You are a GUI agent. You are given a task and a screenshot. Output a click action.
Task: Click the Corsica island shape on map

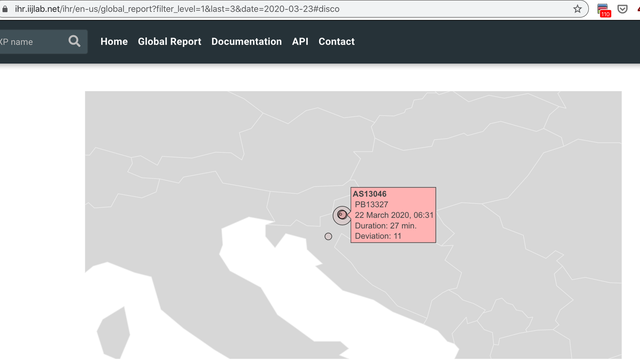pos(113,331)
